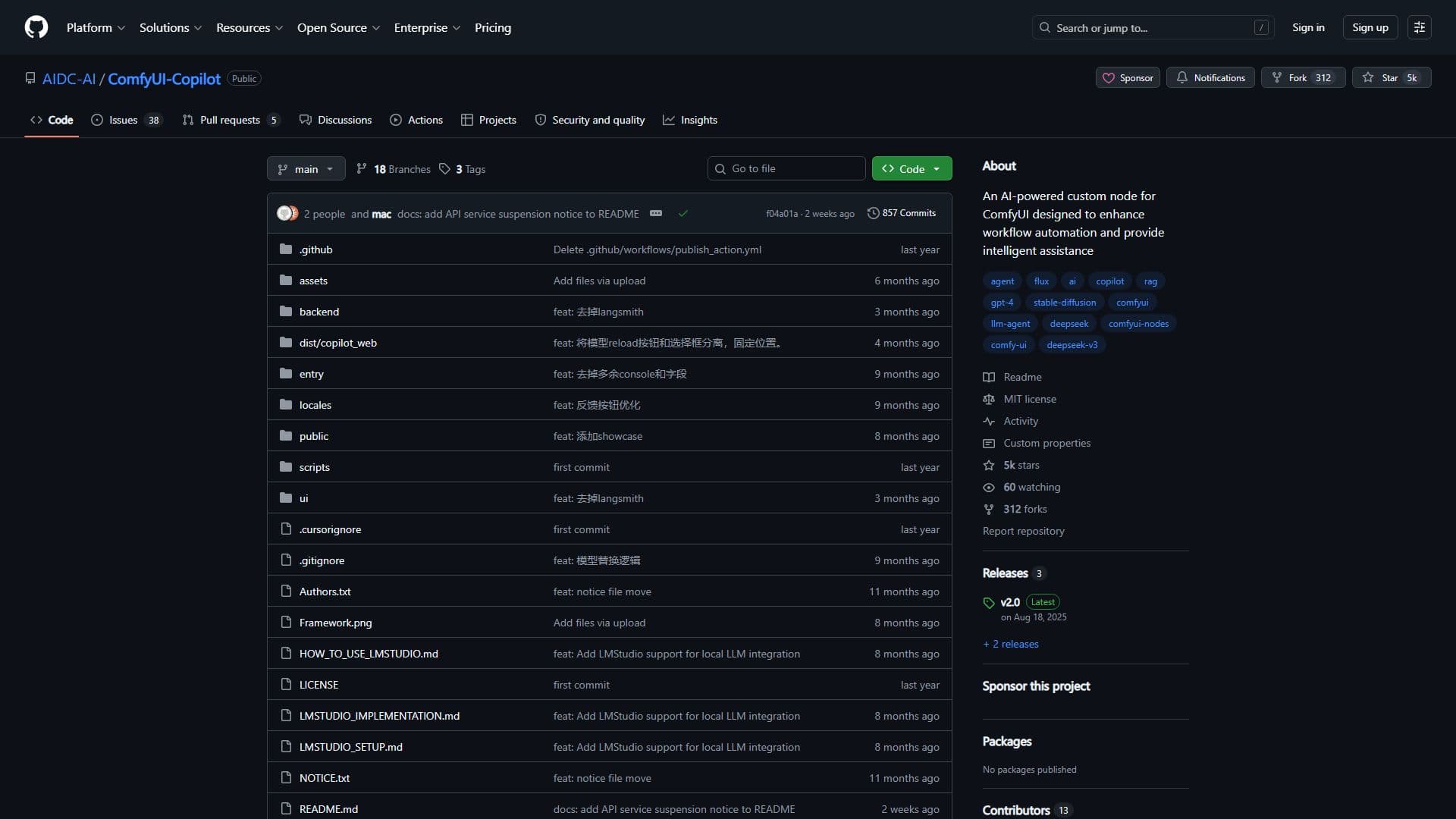1456x819 pixels.
Task: Click the README.md file icon
Action: point(286,808)
